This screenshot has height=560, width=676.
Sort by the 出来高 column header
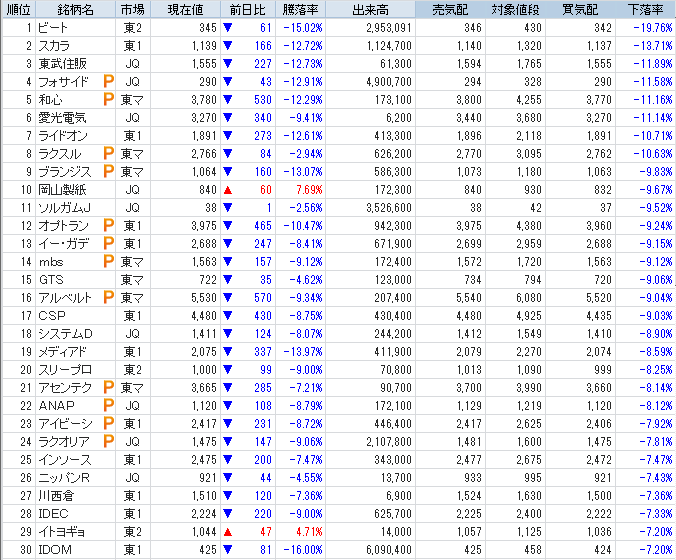point(370,9)
